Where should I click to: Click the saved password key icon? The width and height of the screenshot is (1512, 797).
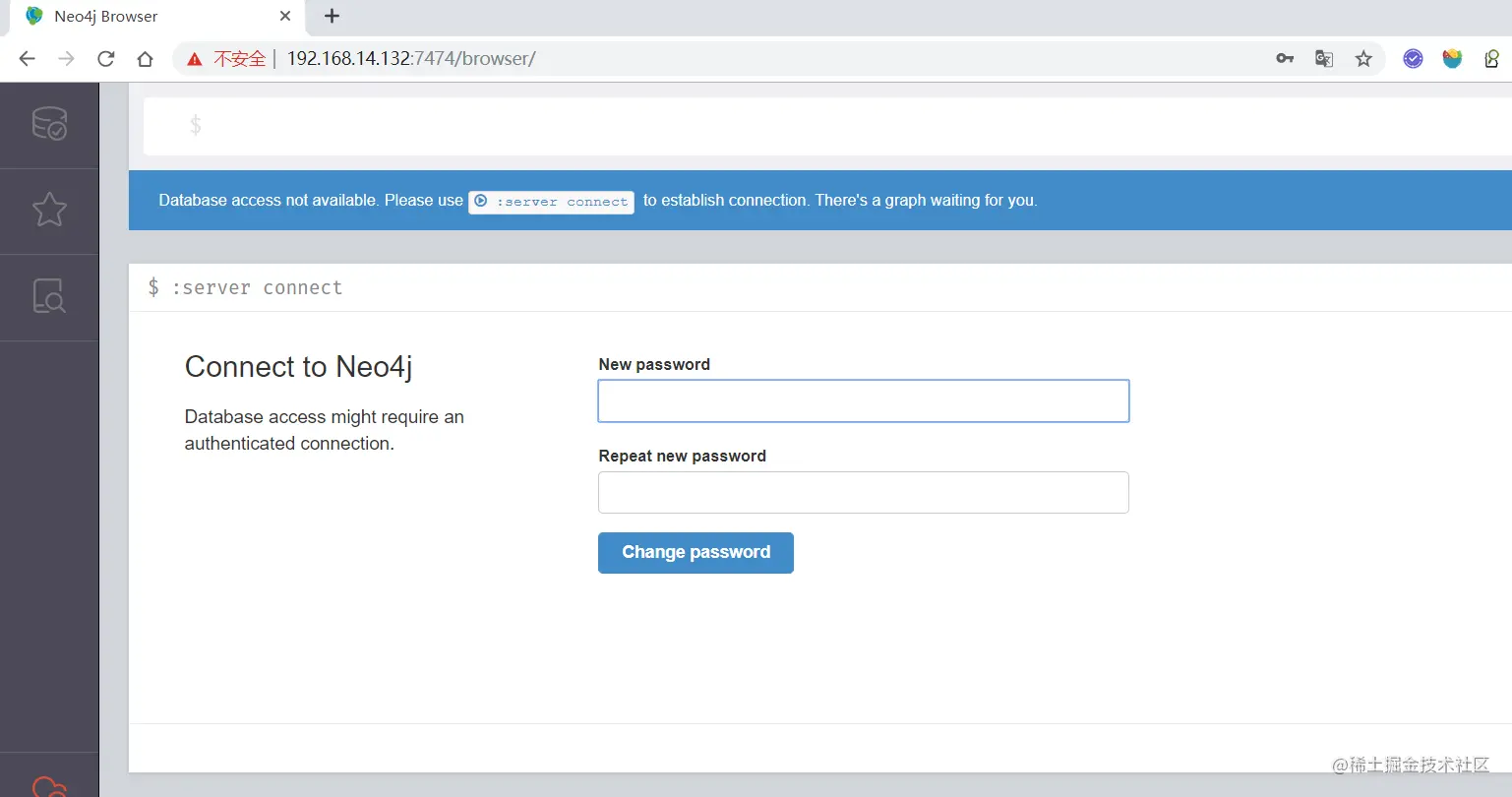1285,59
